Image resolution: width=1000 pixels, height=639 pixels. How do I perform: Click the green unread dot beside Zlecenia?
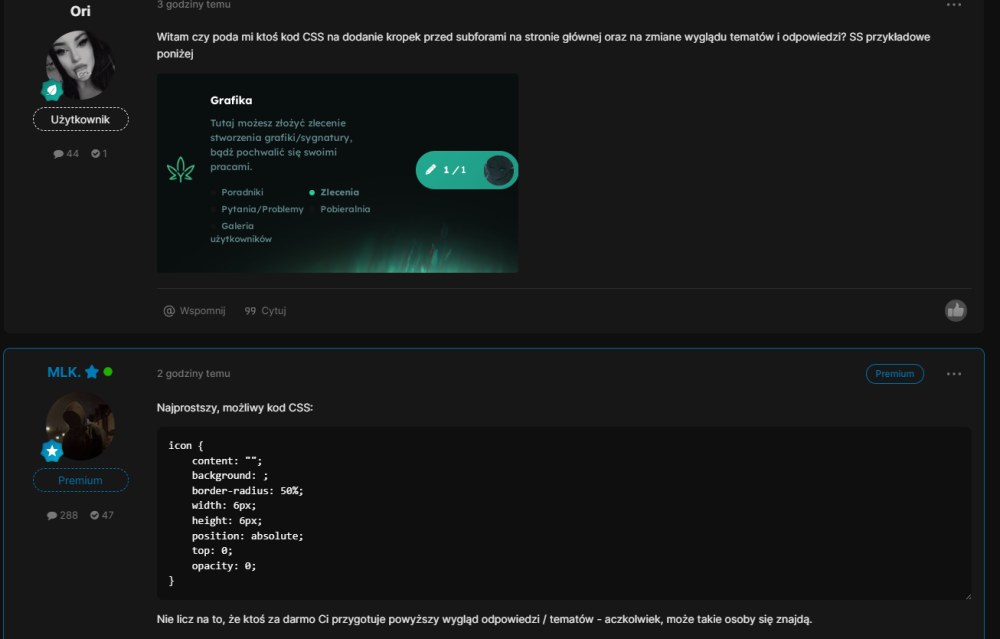[310, 192]
